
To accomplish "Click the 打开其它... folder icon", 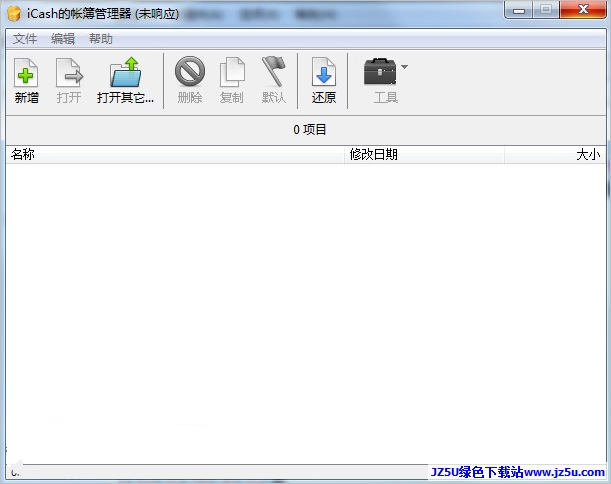I will point(125,72).
